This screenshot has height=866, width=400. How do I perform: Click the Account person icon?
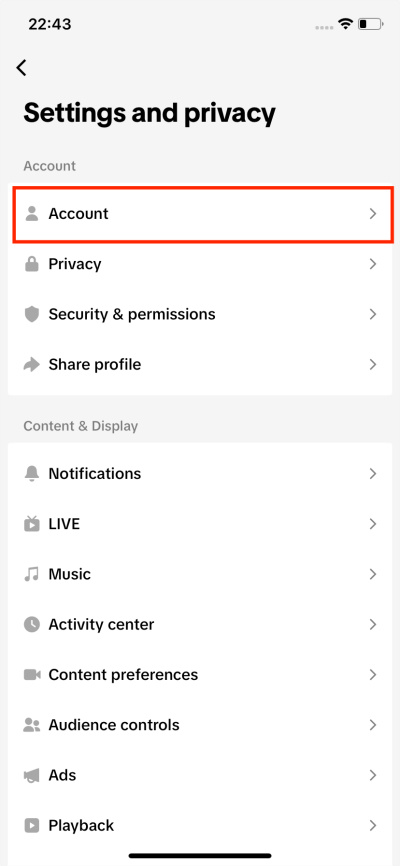click(32, 214)
